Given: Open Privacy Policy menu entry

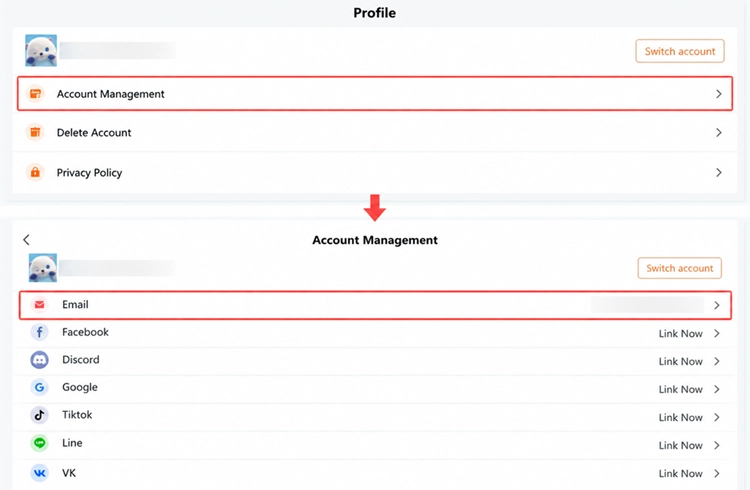Looking at the screenshot, I should click(x=375, y=172).
